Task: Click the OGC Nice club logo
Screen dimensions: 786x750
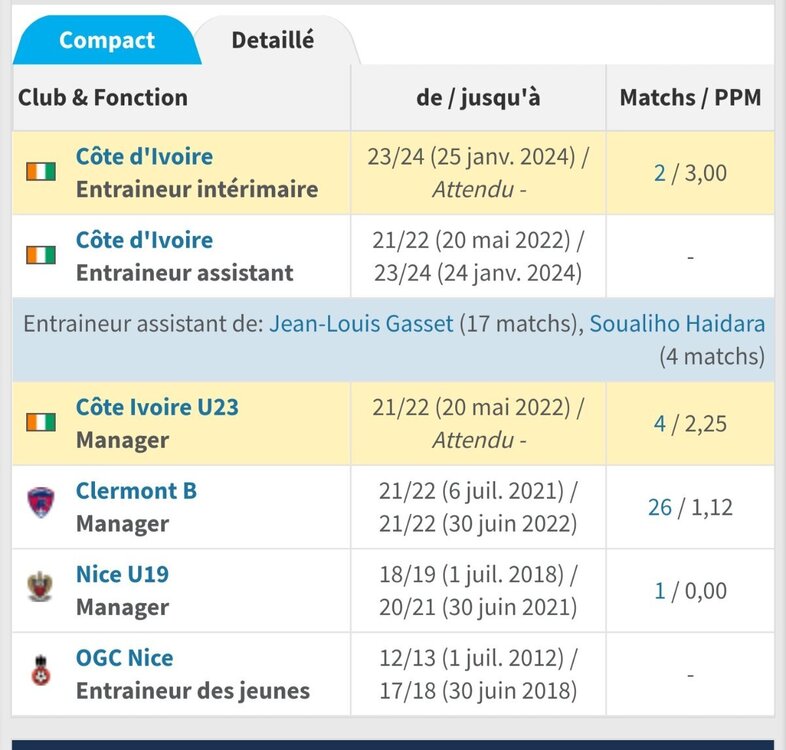Action: coord(41,671)
